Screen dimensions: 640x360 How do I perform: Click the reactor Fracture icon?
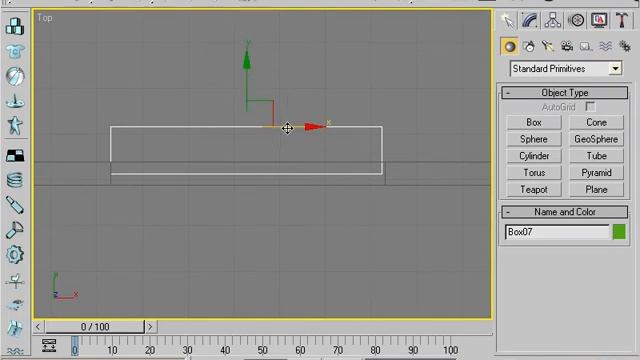pos(15,328)
